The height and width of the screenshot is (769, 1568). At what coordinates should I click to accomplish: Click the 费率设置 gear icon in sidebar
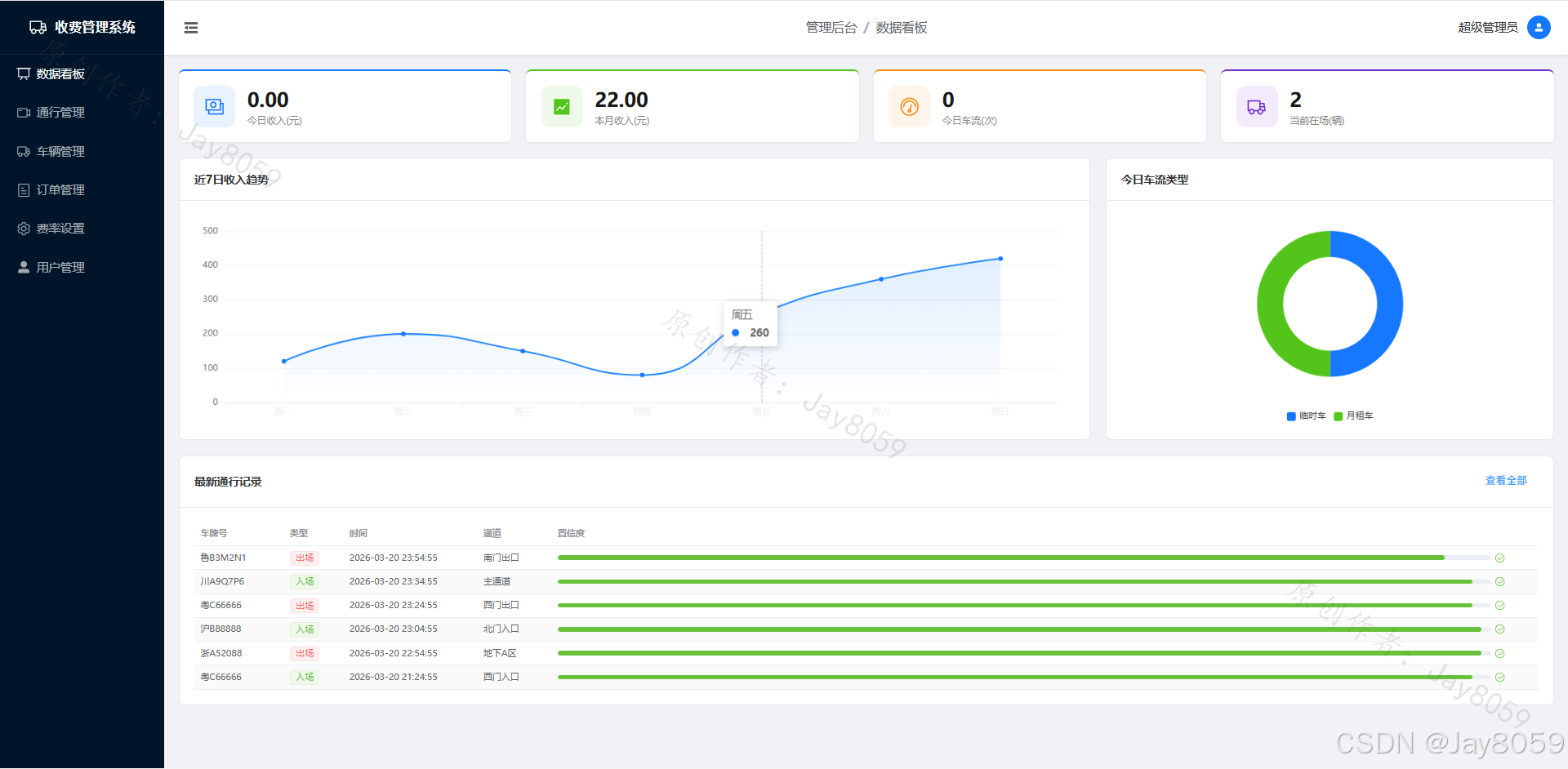[24, 229]
